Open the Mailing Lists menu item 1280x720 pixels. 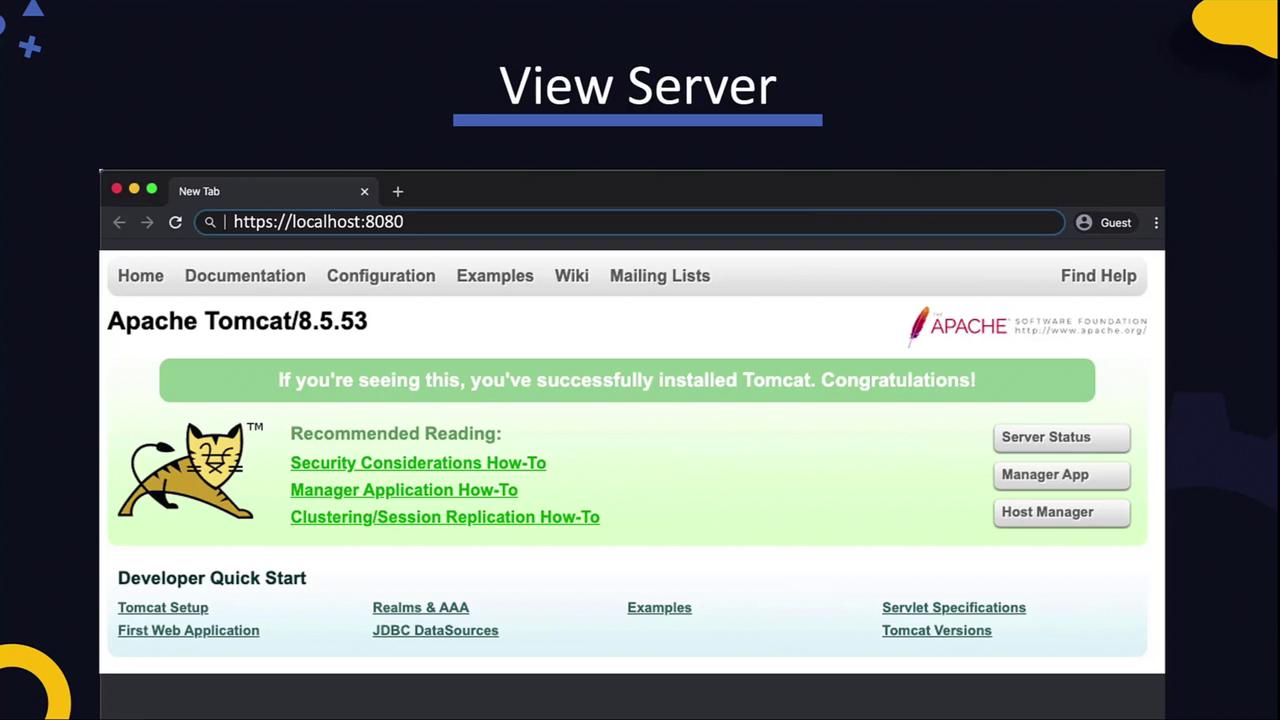click(x=660, y=276)
